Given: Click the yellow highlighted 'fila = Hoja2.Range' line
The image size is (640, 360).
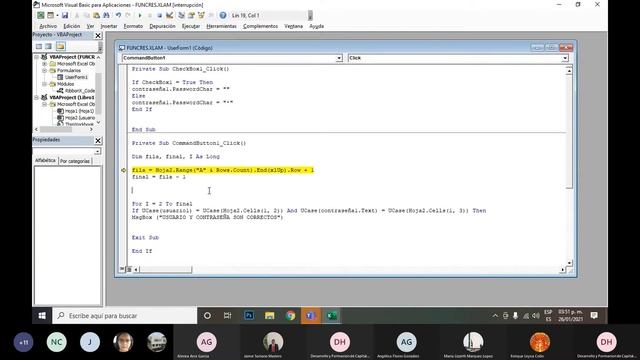Looking at the screenshot, I should [x=223, y=170].
